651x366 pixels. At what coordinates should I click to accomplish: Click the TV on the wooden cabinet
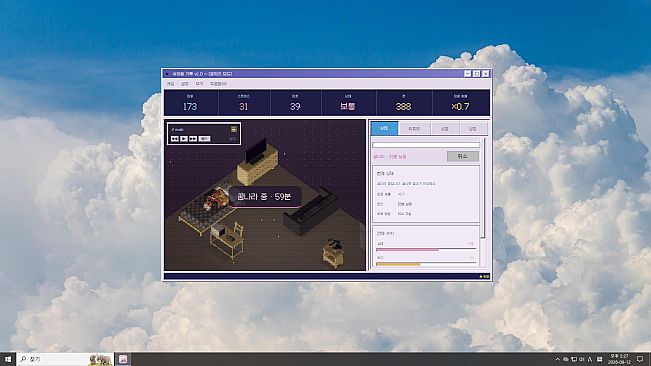pos(256,150)
